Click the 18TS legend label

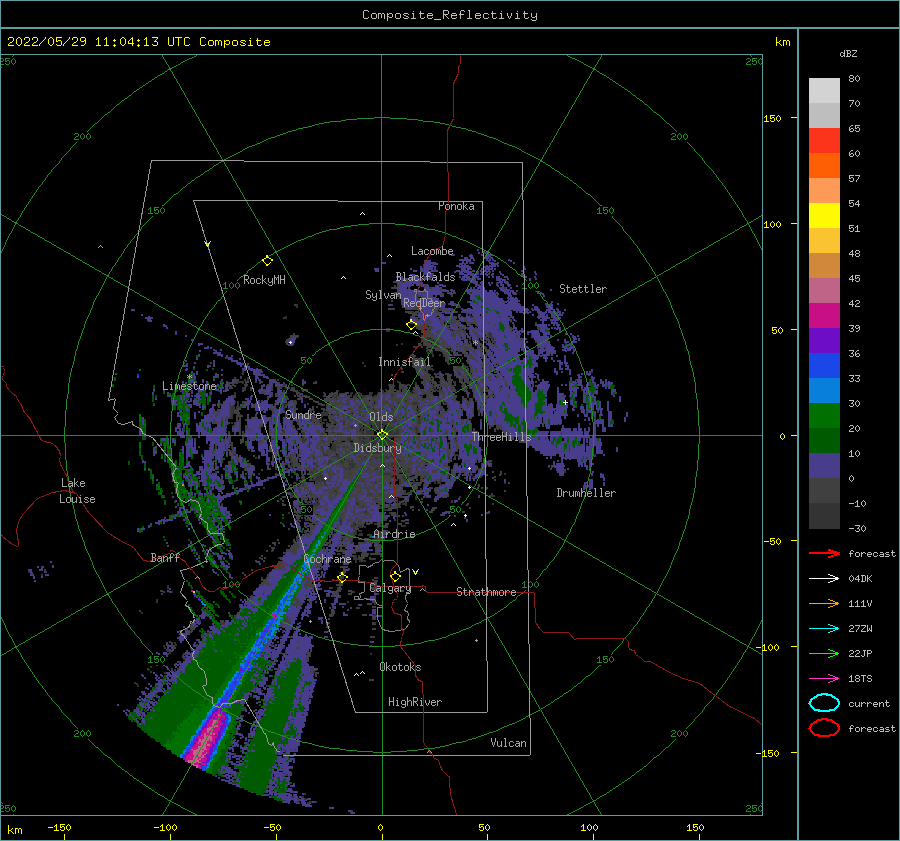860,679
